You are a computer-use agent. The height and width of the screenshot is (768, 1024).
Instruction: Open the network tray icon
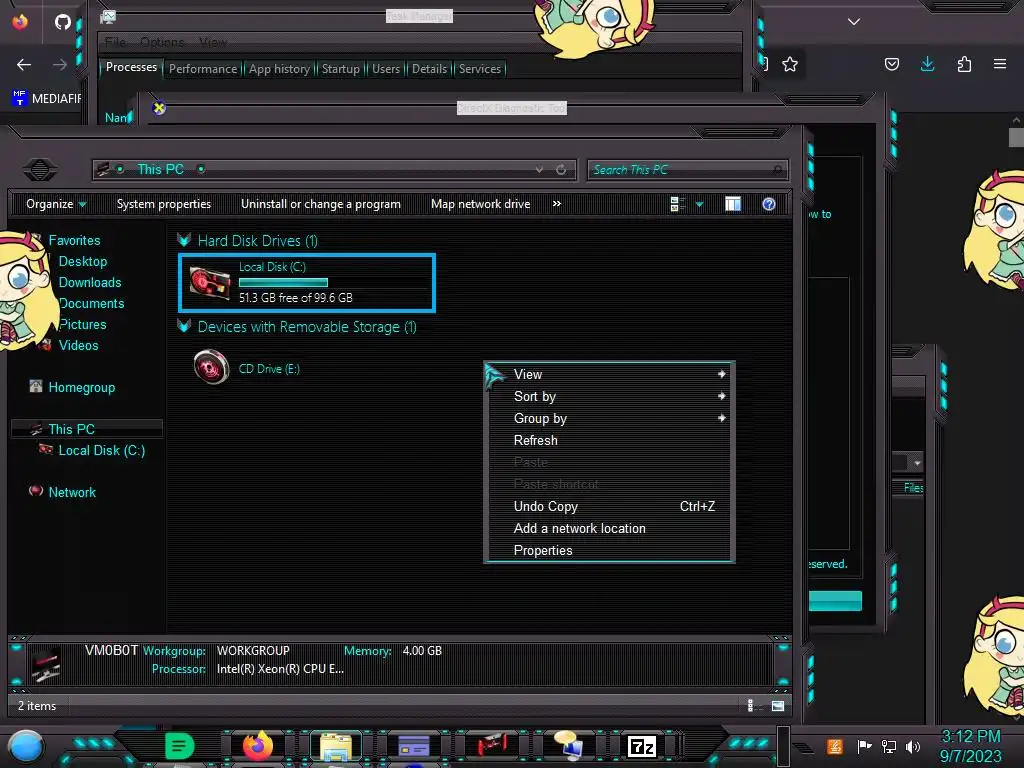tap(889, 746)
